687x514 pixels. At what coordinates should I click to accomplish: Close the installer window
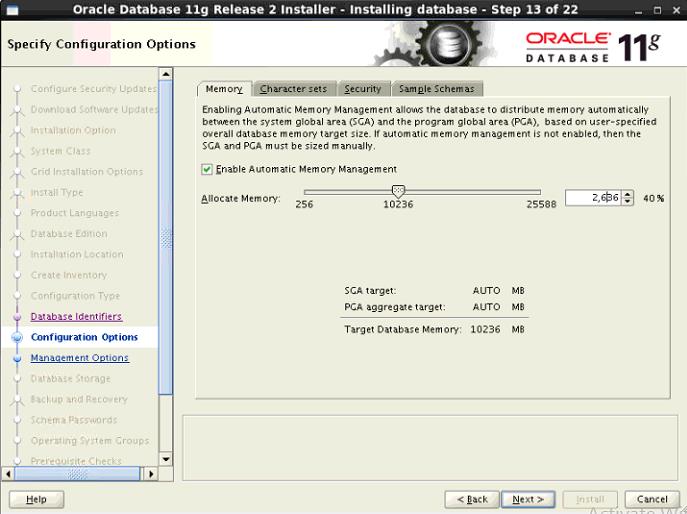point(676,10)
